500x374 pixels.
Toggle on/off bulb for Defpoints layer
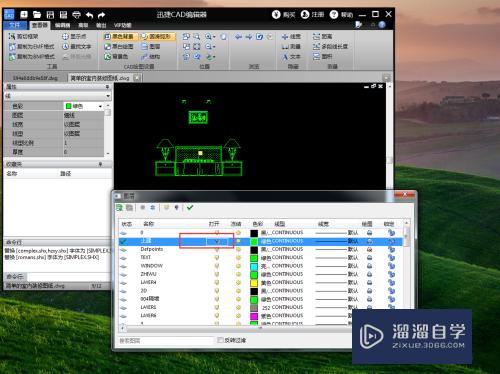click(217, 249)
